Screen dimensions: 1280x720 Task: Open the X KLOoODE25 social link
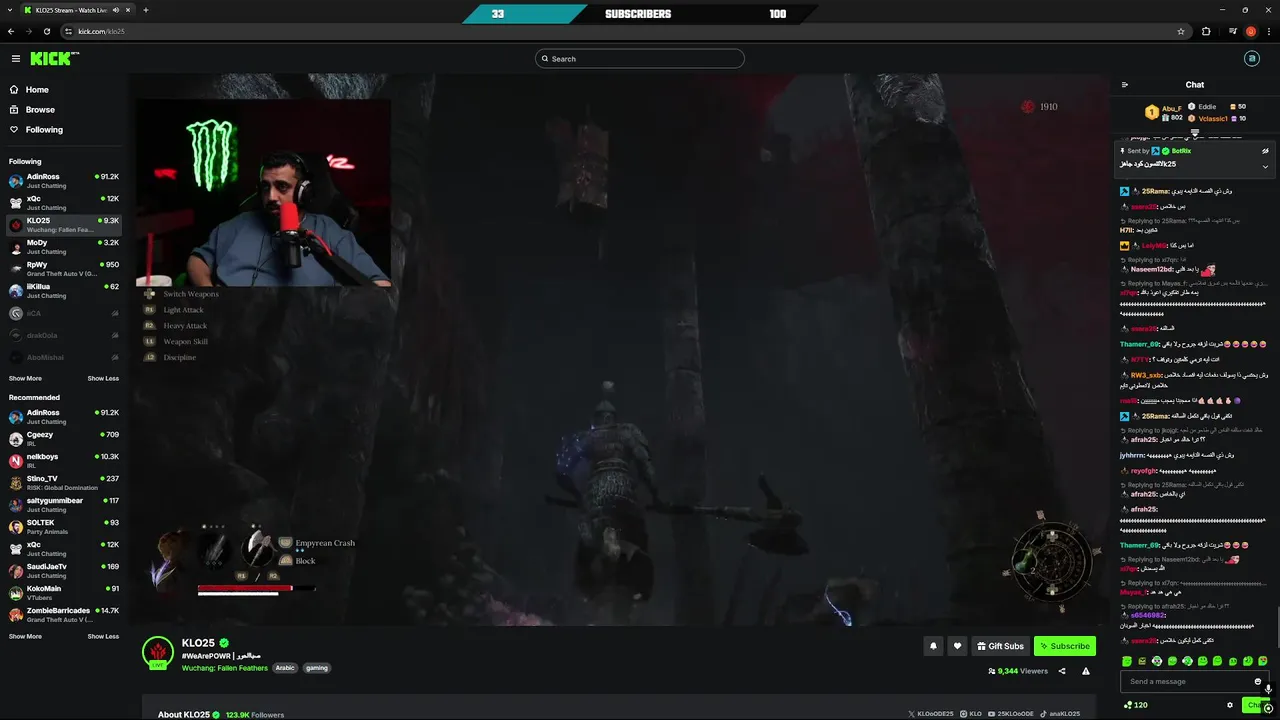[929, 714]
